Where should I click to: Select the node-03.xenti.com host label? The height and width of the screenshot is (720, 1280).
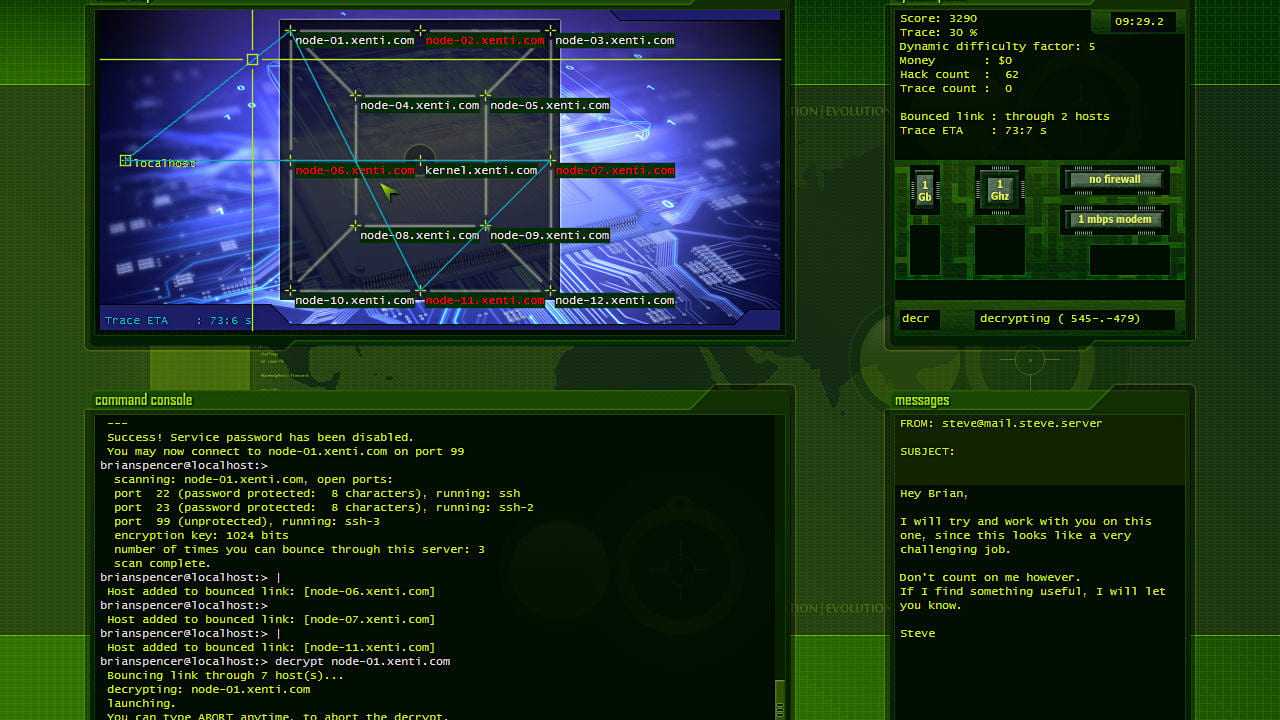pyautogui.click(x=615, y=41)
